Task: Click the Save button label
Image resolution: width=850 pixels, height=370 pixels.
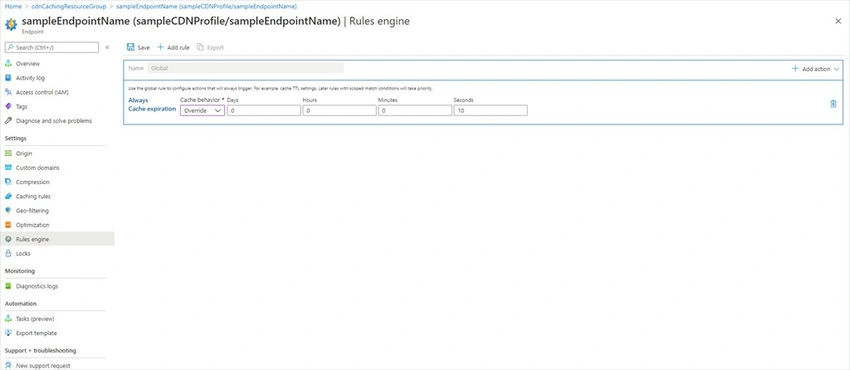Action: 144,48
